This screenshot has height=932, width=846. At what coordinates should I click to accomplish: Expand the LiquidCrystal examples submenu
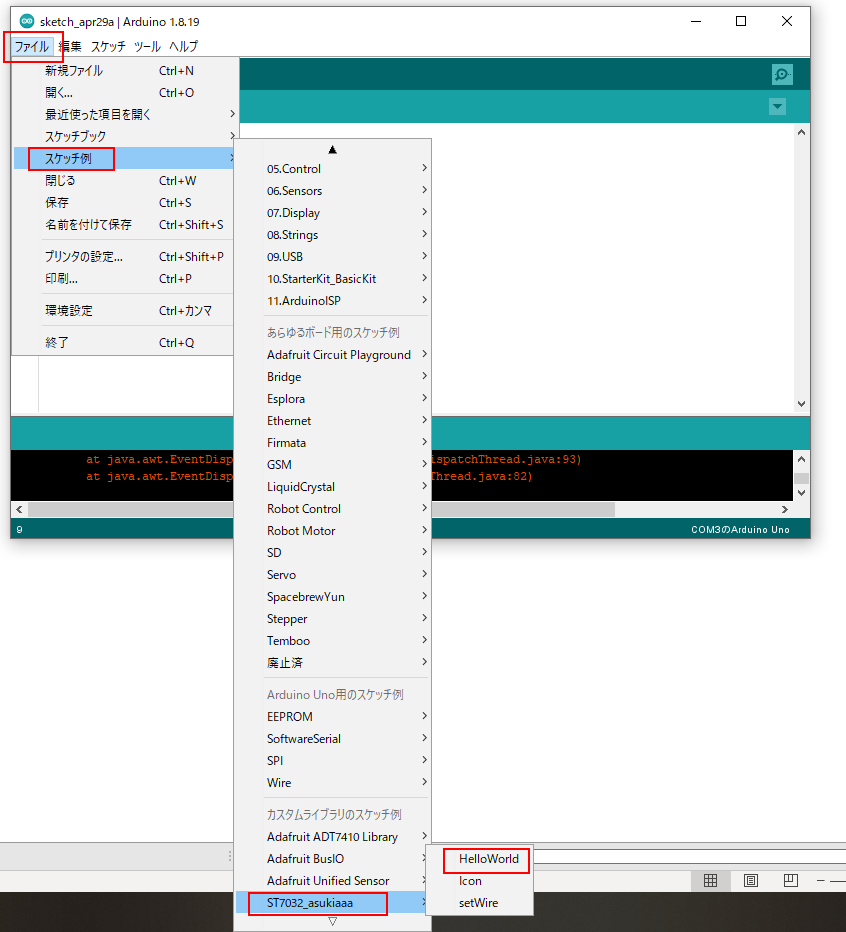click(300, 487)
